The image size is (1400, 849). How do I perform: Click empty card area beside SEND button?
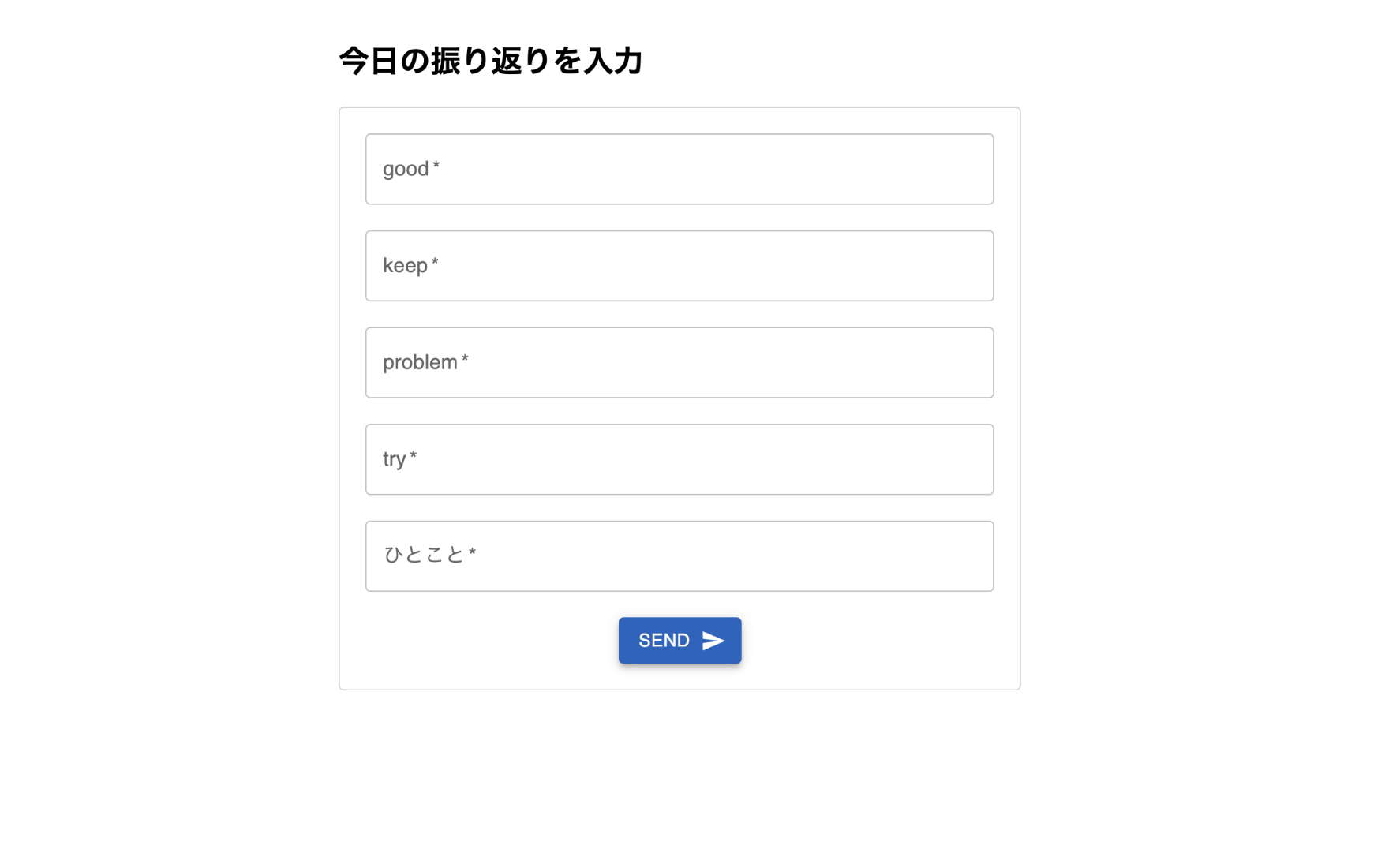click(x=868, y=641)
